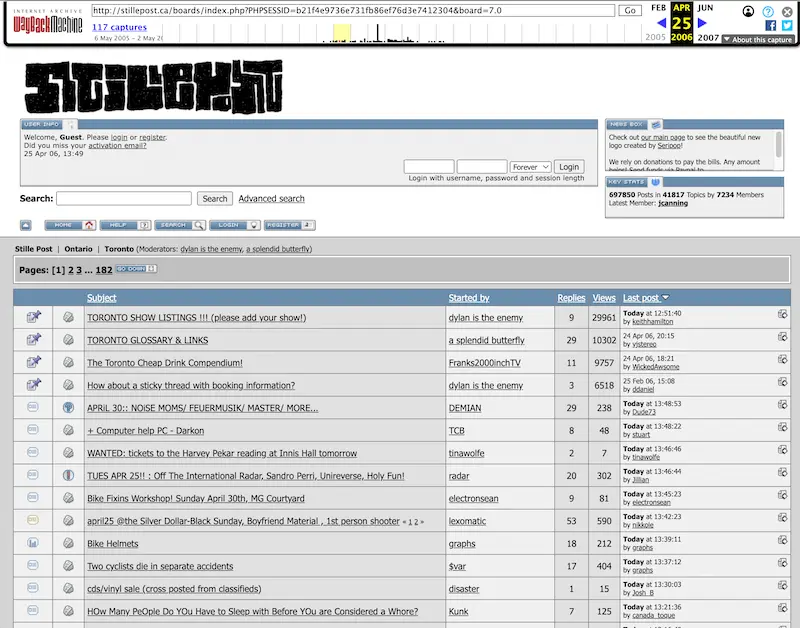The image size is (800, 628).
Task: Sort topics by the Replies column
Action: [x=570, y=297]
